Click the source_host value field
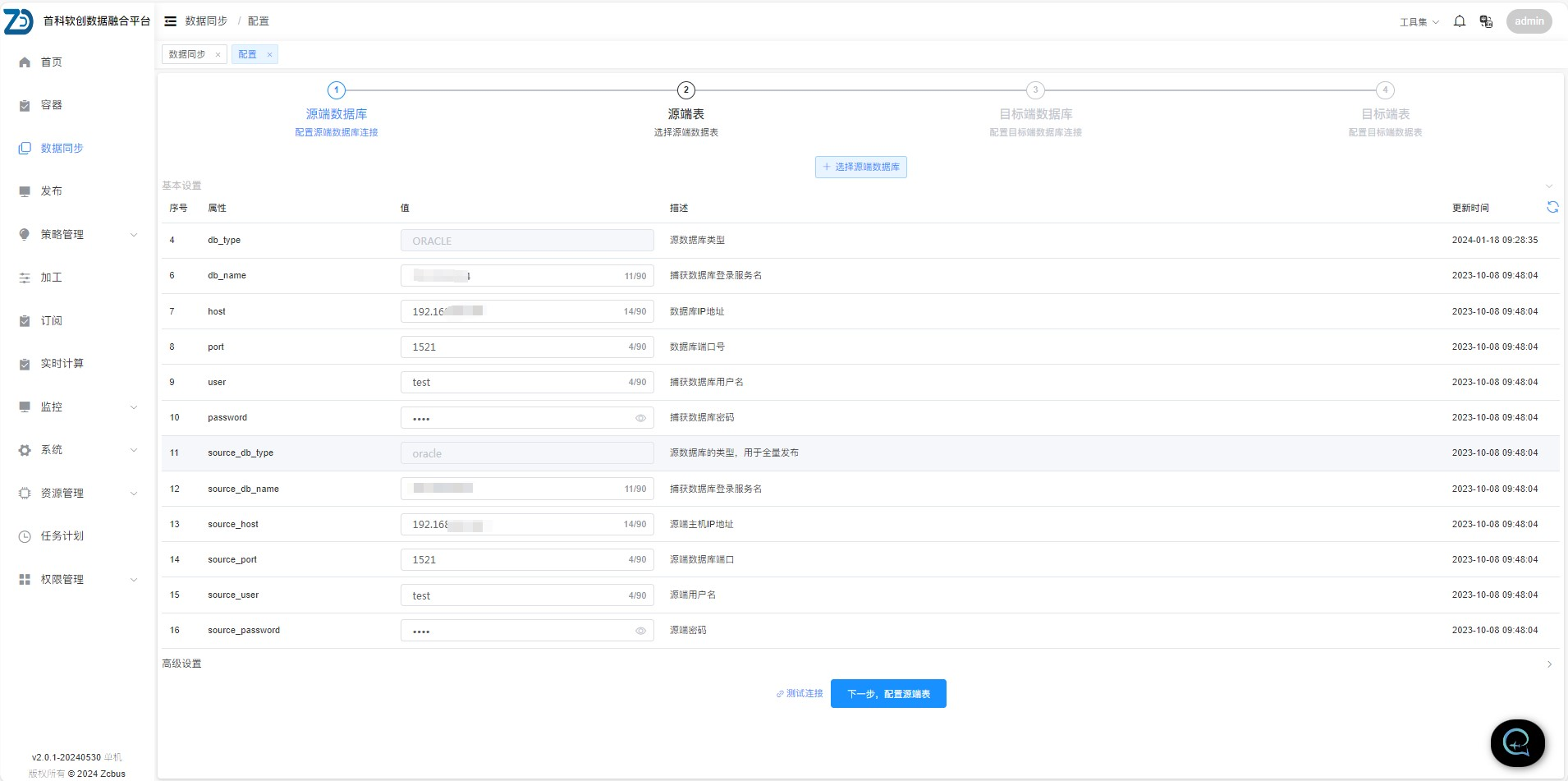This screenshot has height=781, width=1568. pyautogui.click(x=527, y=524)
